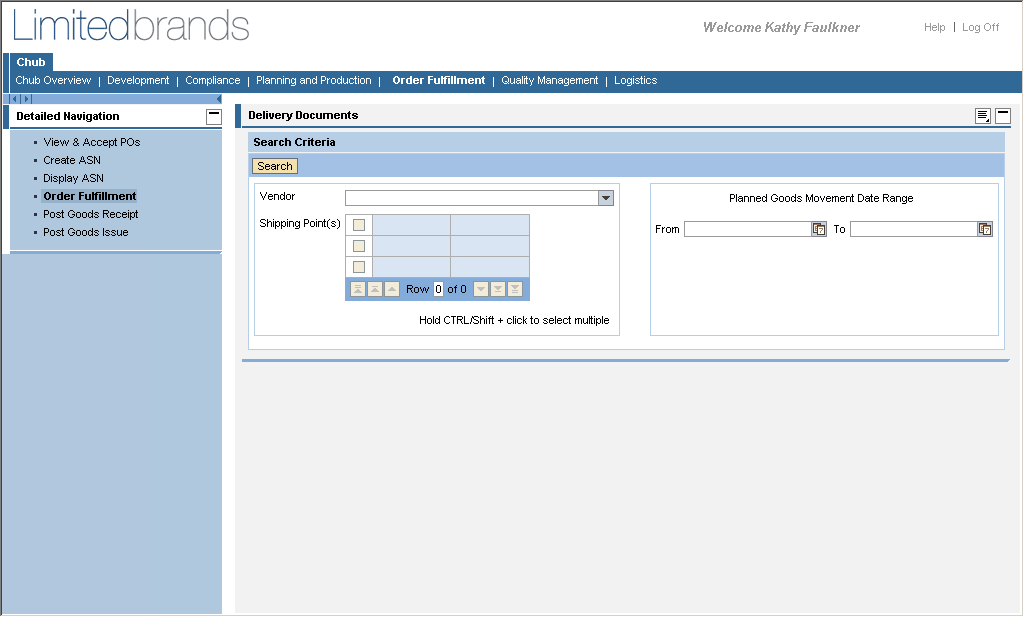Click the 'Shipping Point(s)' label
The height and width of the screenshot is (617, 1024).
coord(300,223)
